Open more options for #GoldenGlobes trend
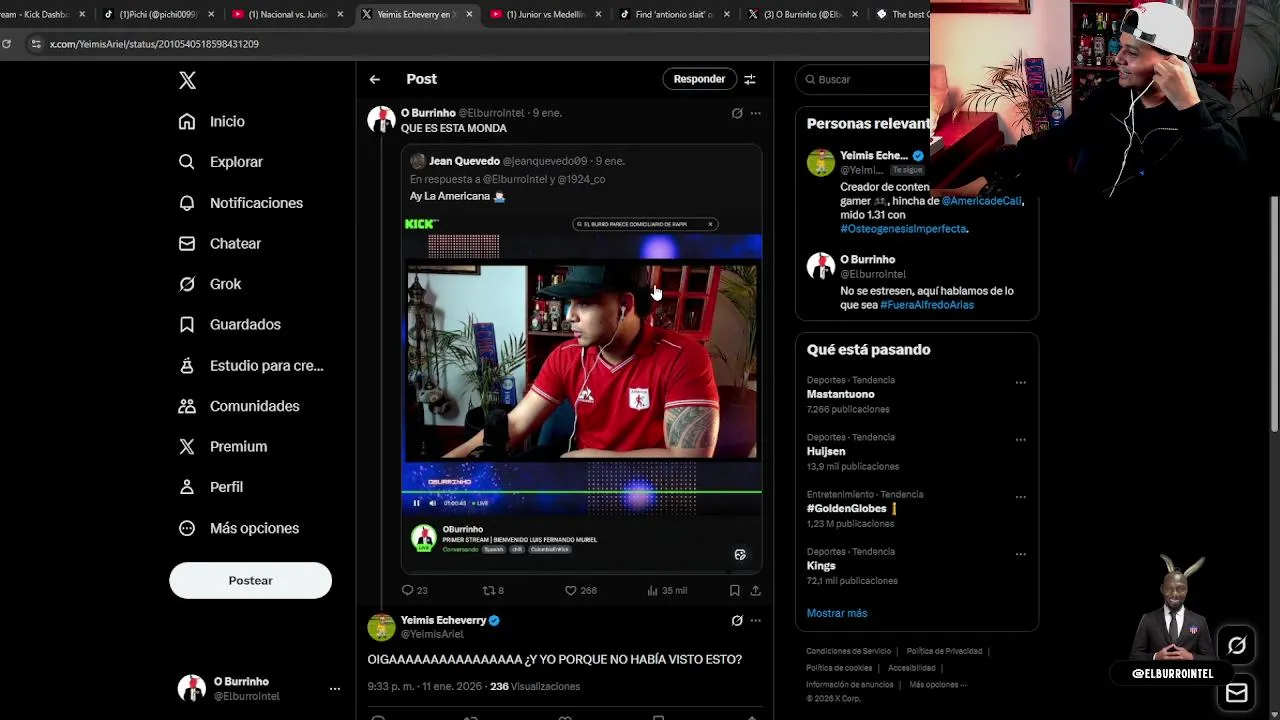The width and height of the screenshot is (1280, 720). pyautogui.click(x=1020, y=496)
